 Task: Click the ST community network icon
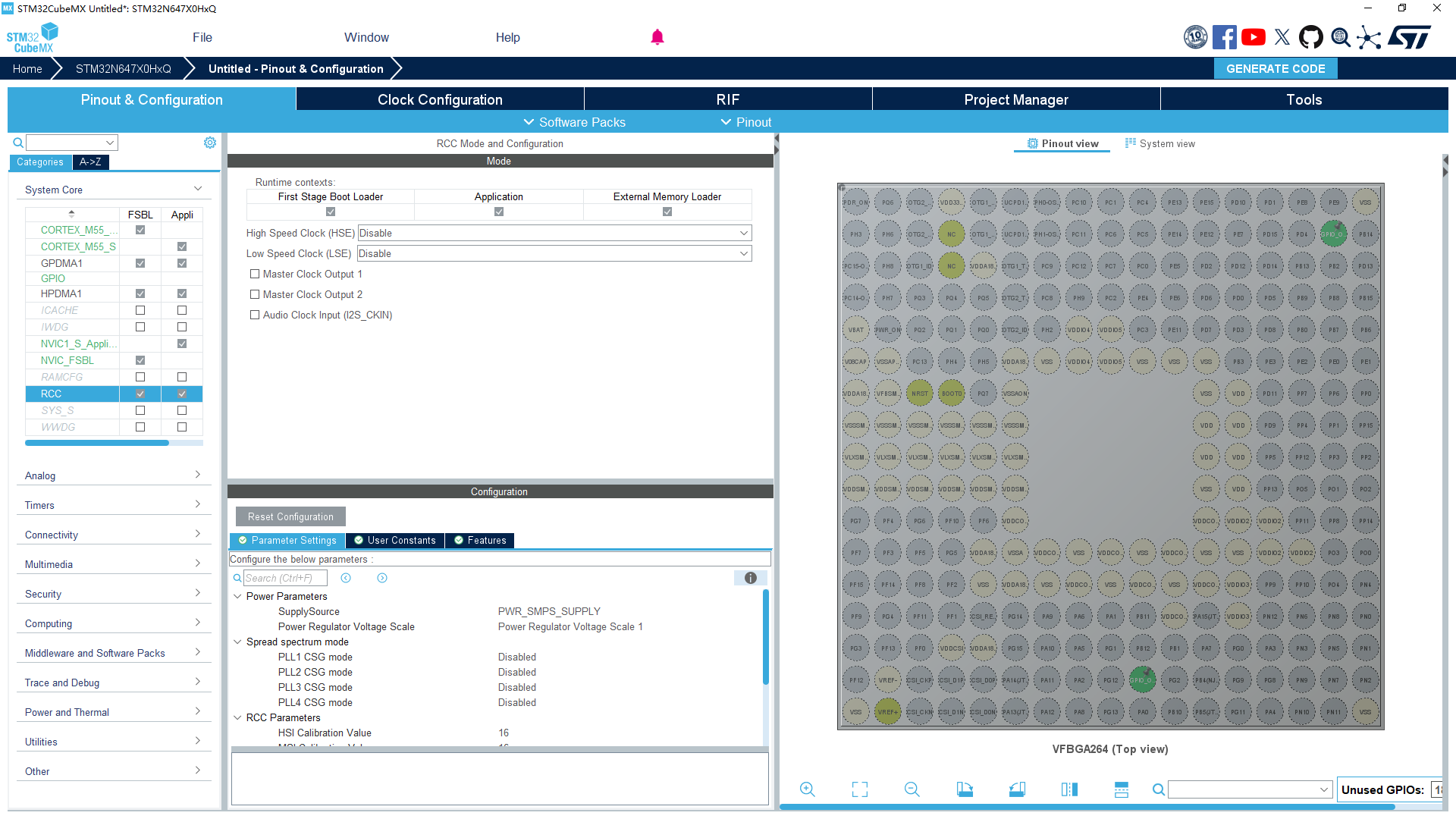pos(1369,37)
